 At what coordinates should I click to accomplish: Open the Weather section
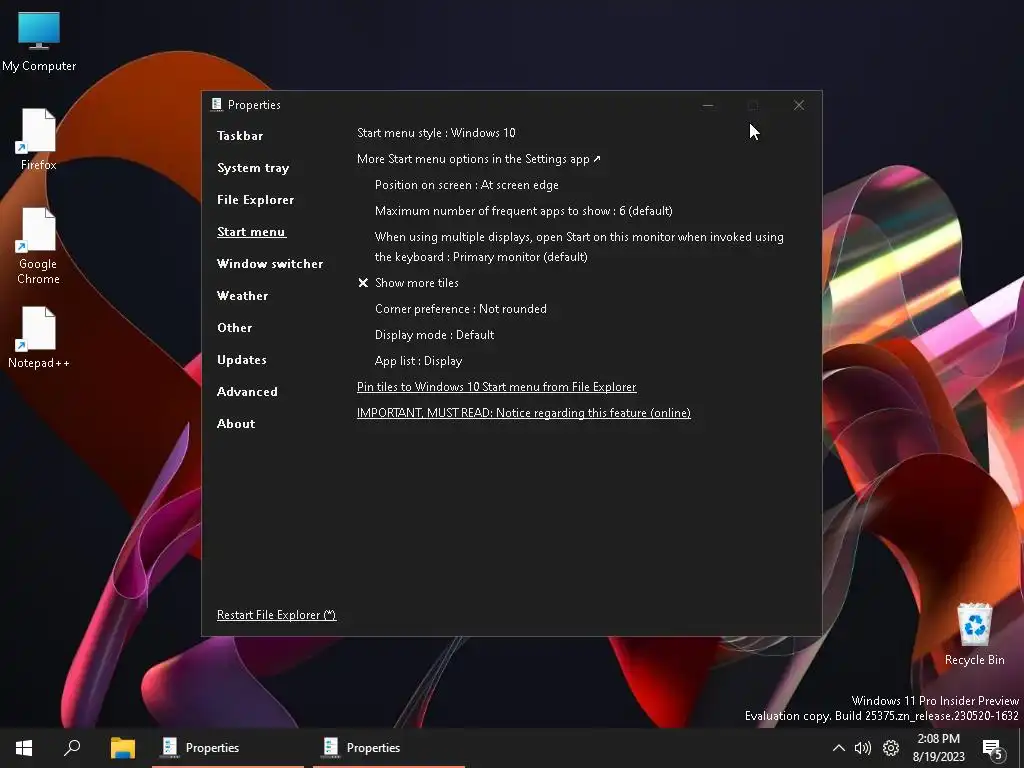pos(242,296)
